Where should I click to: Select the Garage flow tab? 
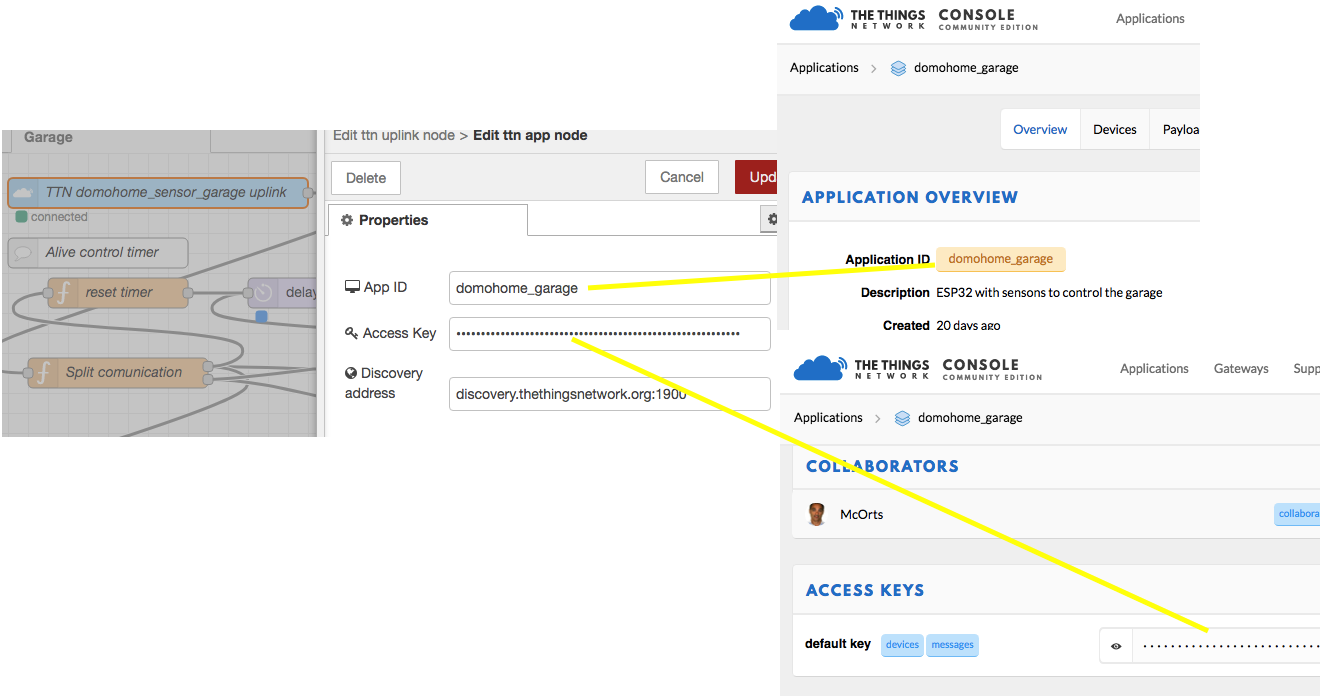click(x=48, y=138)
